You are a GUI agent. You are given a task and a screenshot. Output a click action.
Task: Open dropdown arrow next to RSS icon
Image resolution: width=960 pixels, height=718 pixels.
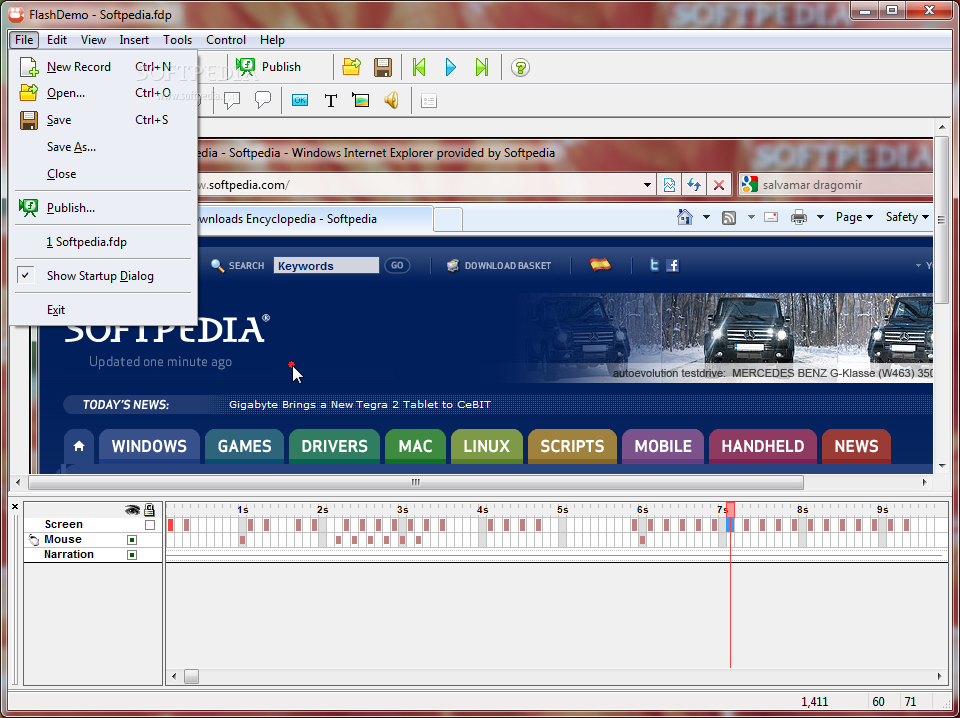751,217
